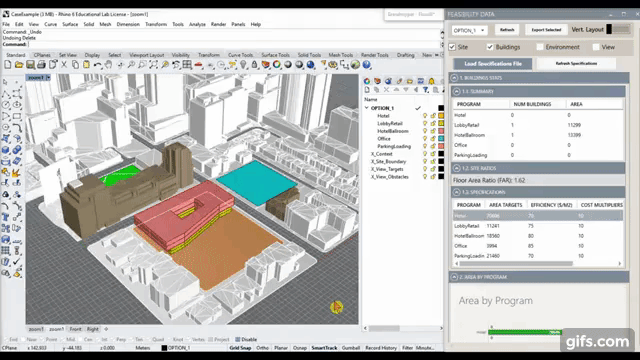Click the Office layer cyan color swatch

(x=441, y=139)
